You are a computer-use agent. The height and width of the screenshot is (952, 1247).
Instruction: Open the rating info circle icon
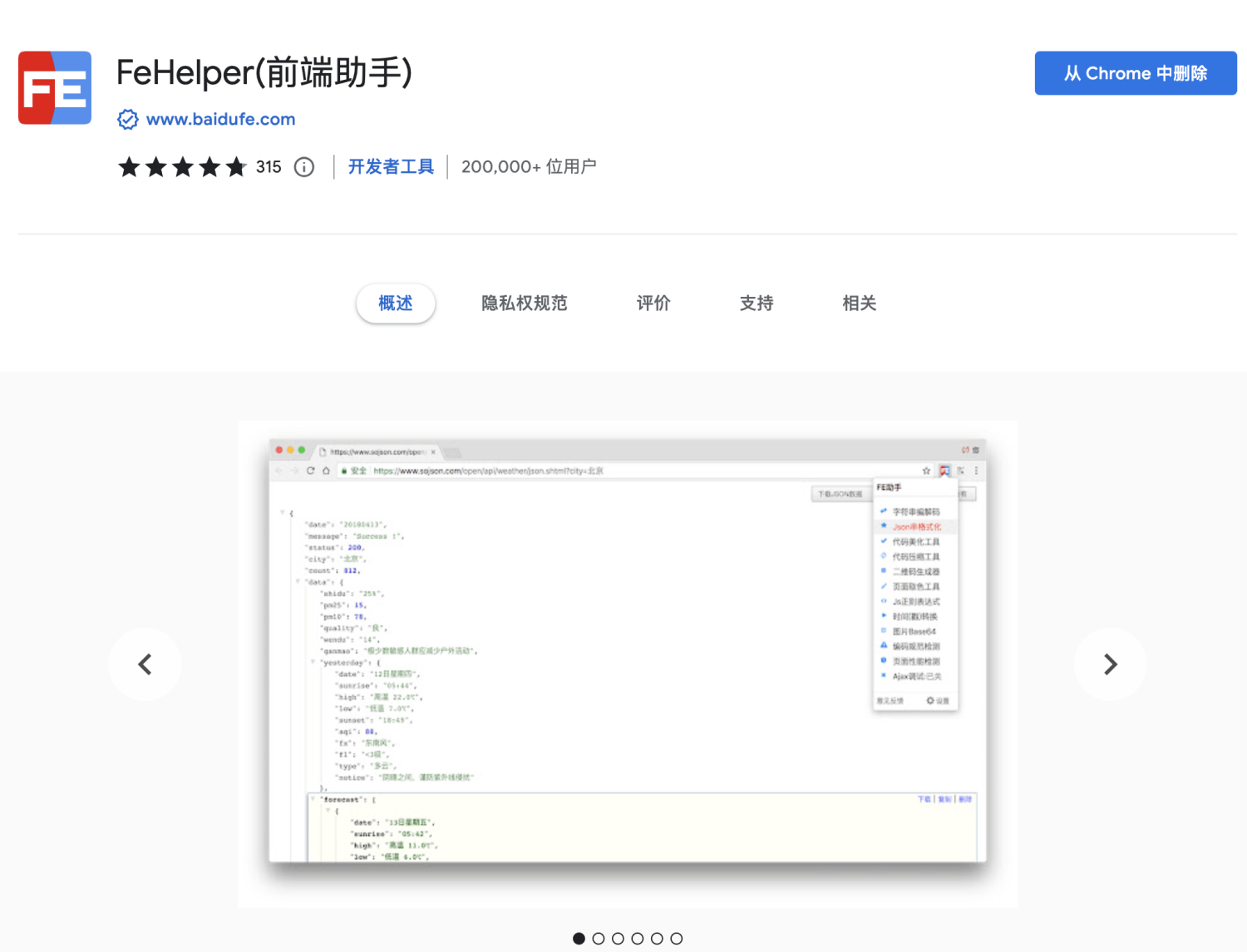click(x=304, y=167)
